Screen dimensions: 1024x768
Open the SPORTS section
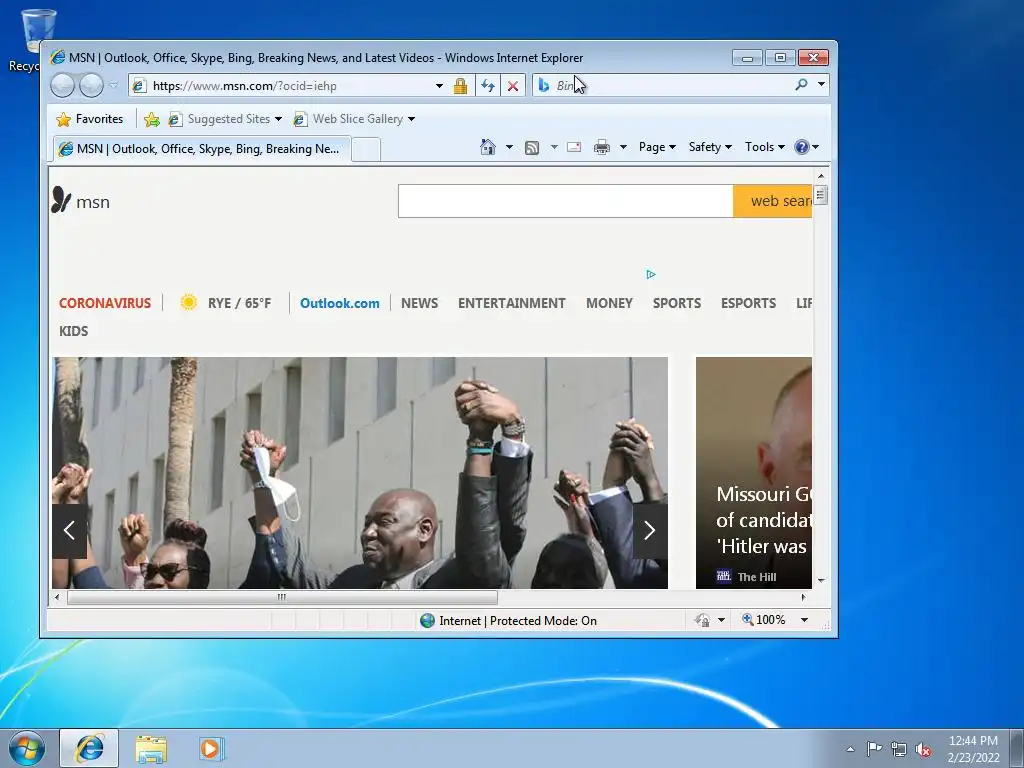click(677, 303)
